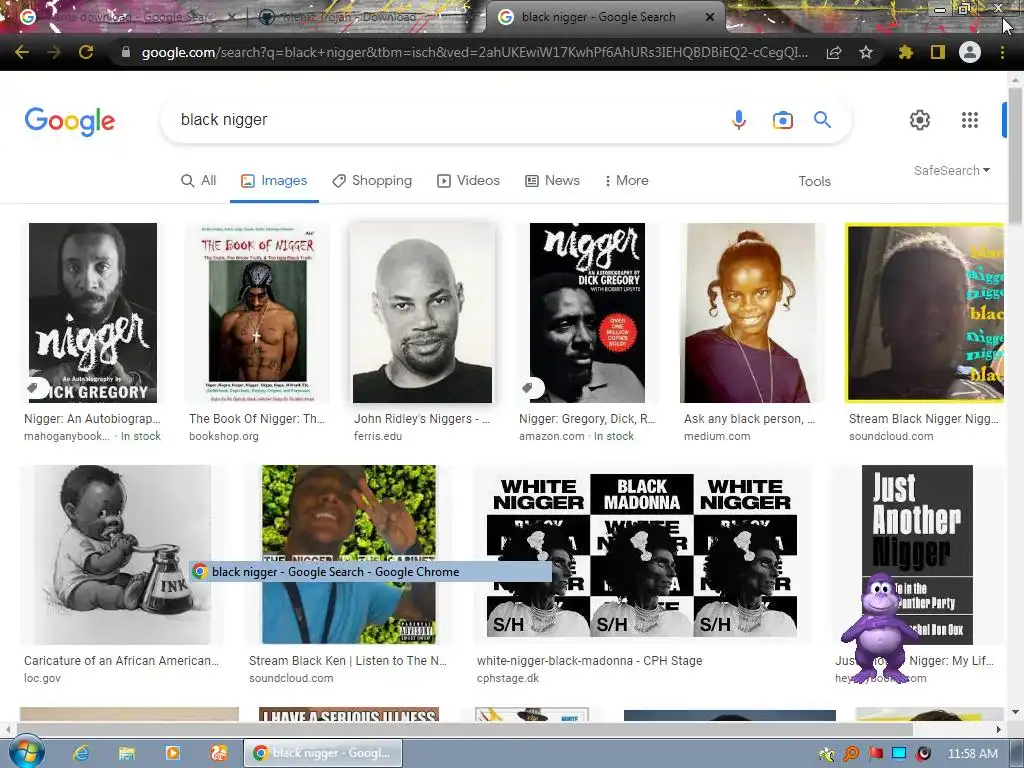1024x768 pixels.
Task: Bookmark this page with the star icon
Action: (x=866, y=52)
